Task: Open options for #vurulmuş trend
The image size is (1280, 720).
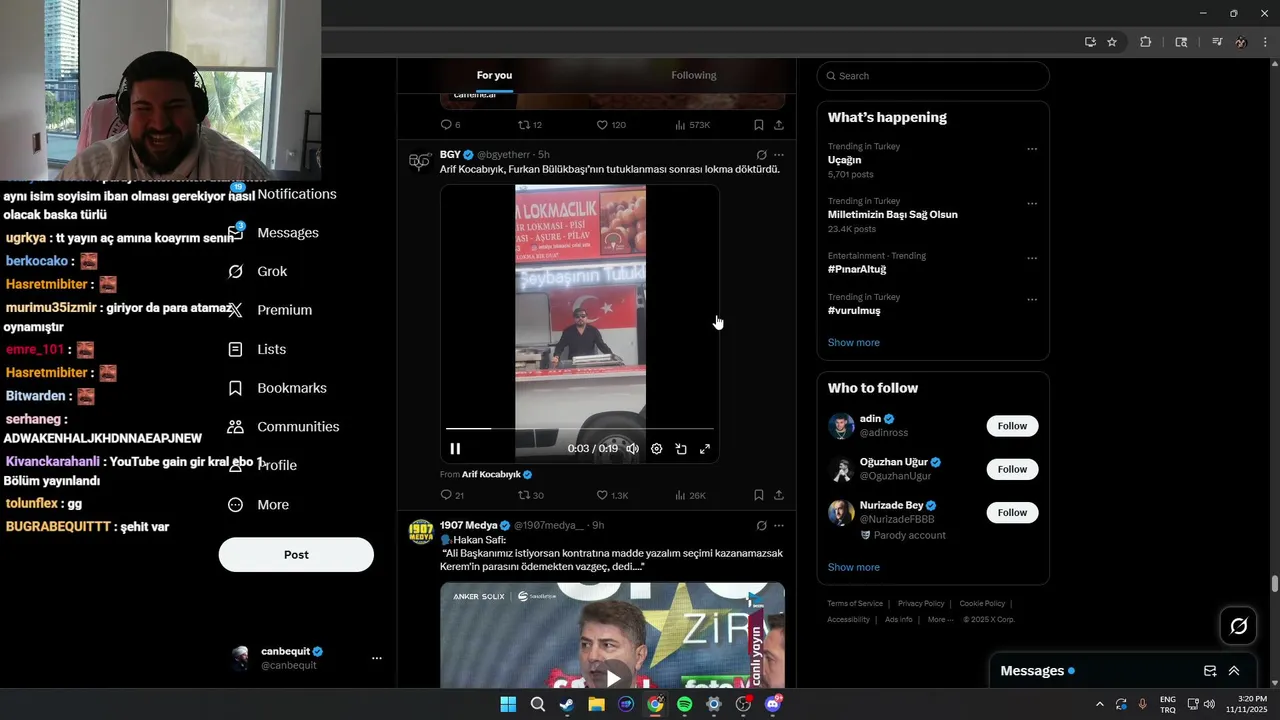Action: click(x=1032, y=300)
